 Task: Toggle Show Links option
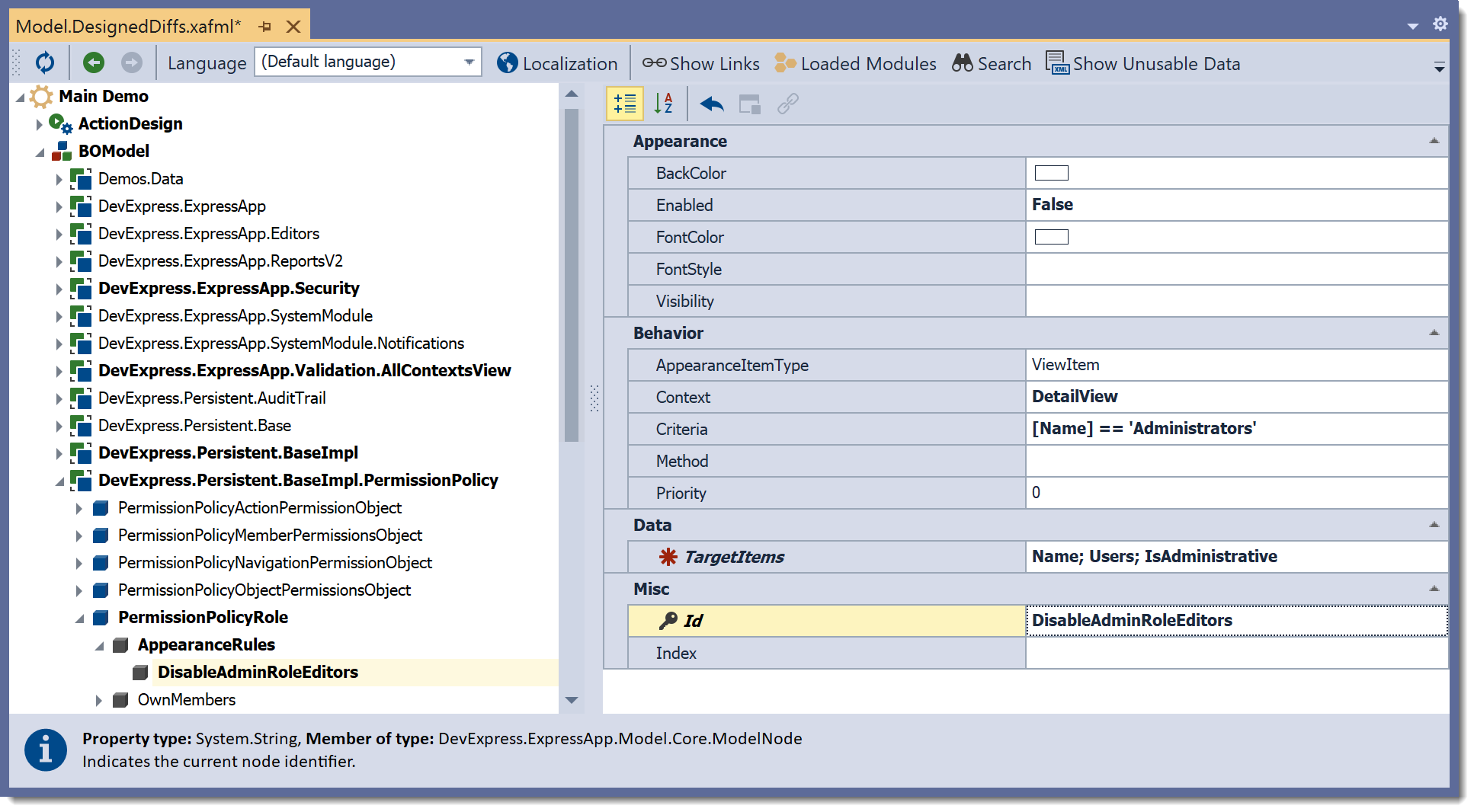[700, 63]
